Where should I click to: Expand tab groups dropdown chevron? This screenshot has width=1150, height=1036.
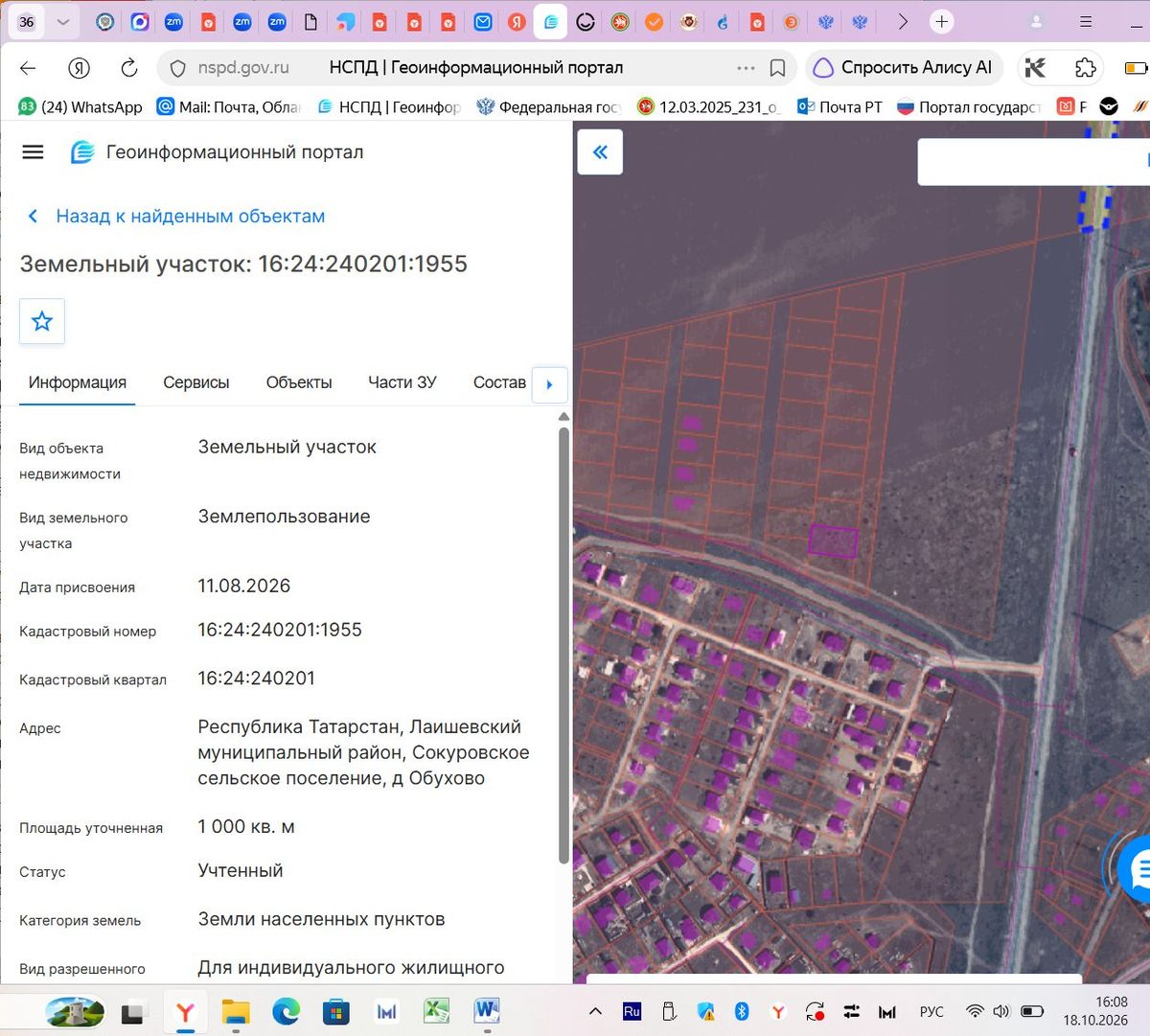(63, 22)
